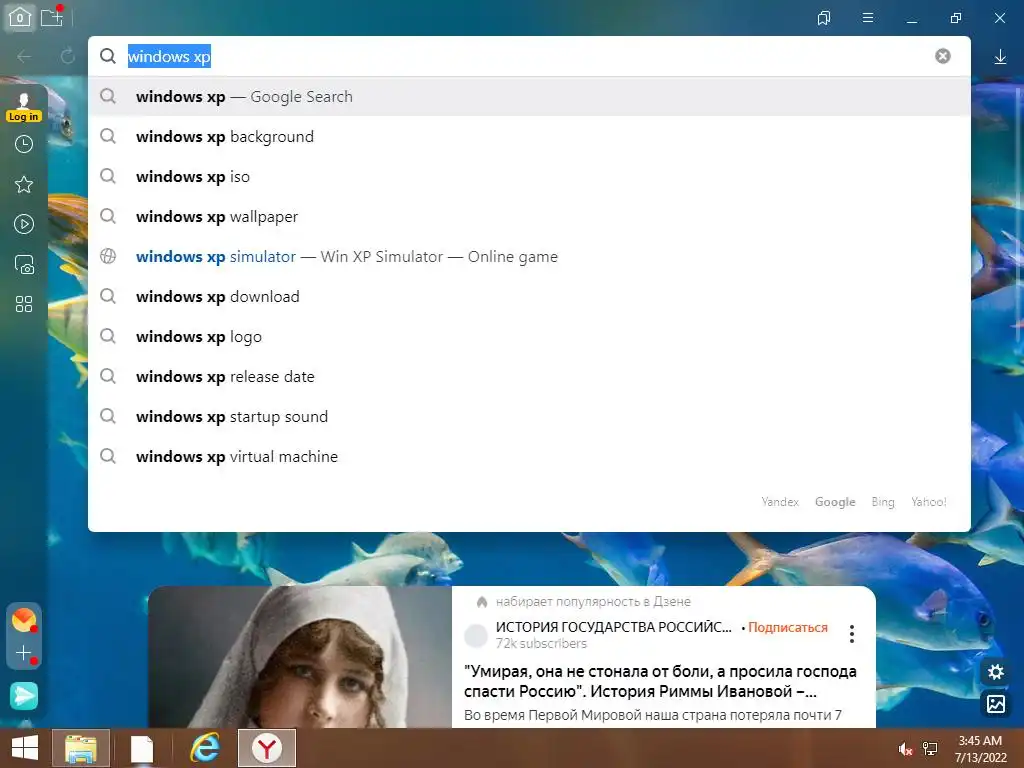Viewport: 1024px width, 768px height.
Task: Go back with the arrow button
Action: [25, 57]
